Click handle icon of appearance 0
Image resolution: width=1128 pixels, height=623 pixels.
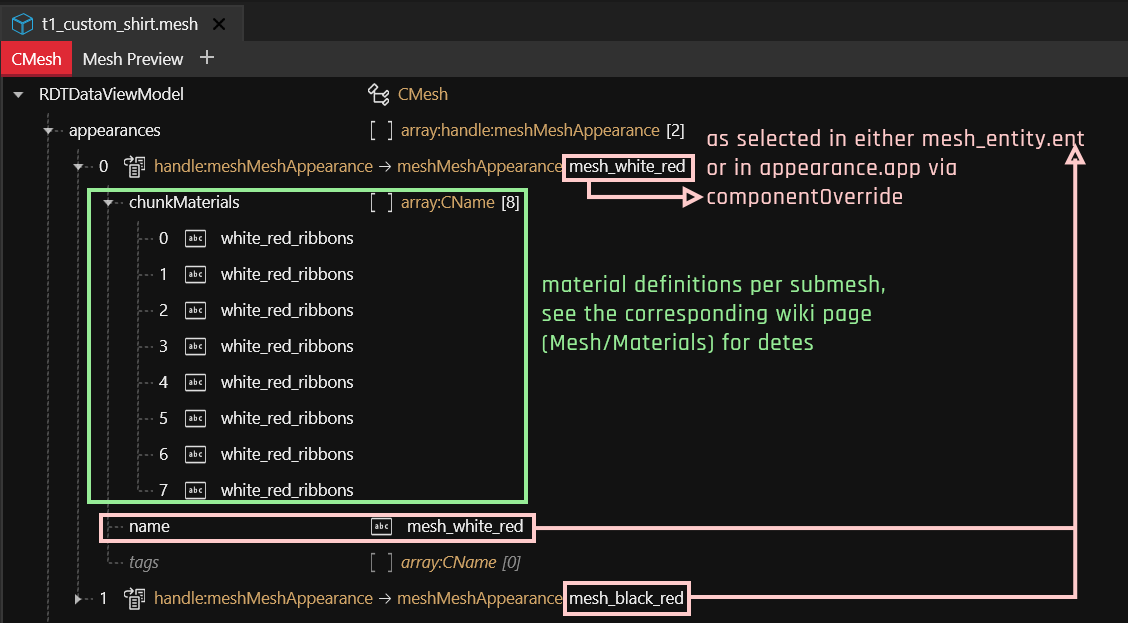pyautogui.click(x=134, y=166)
